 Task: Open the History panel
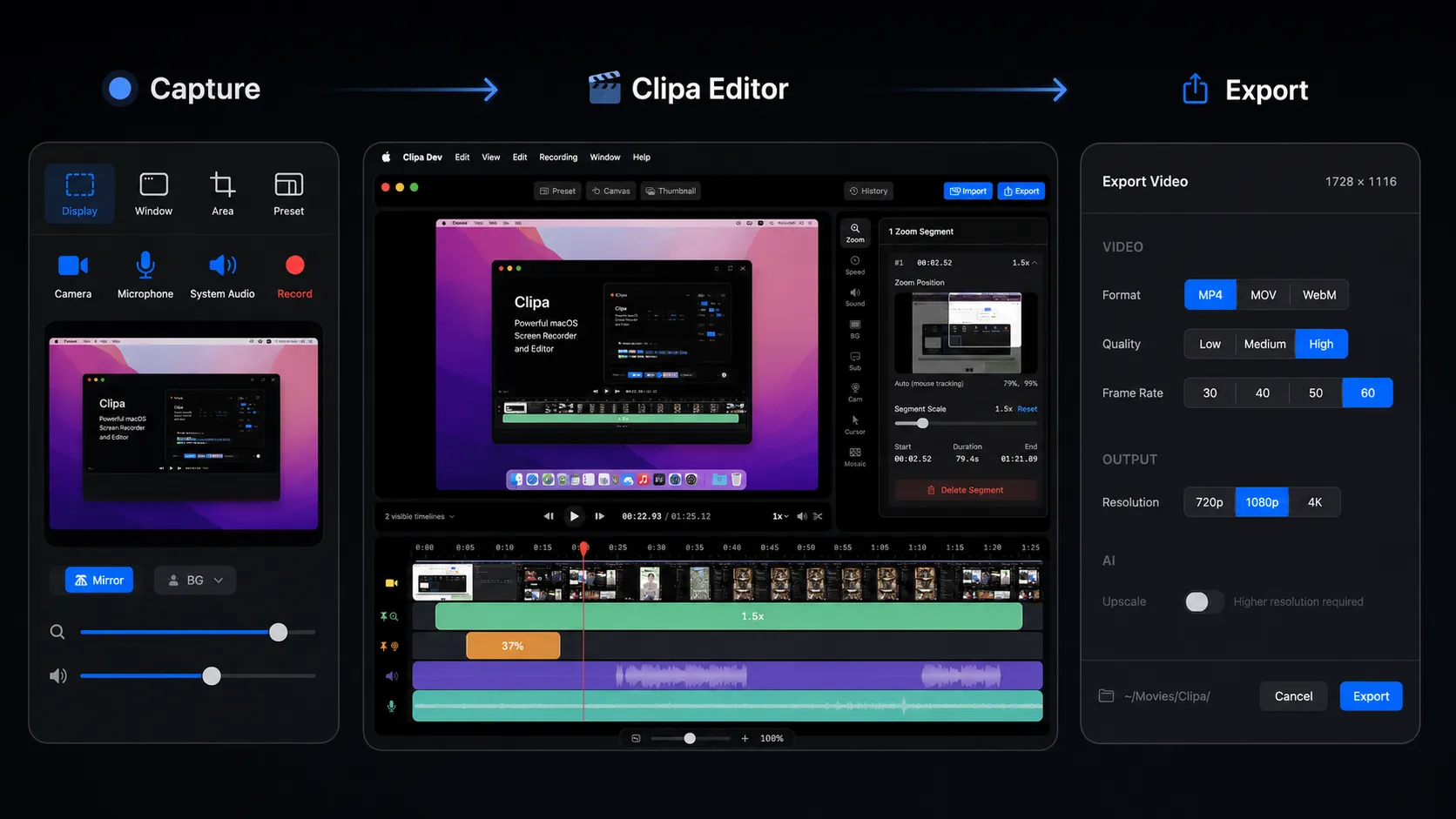[869, 191]
